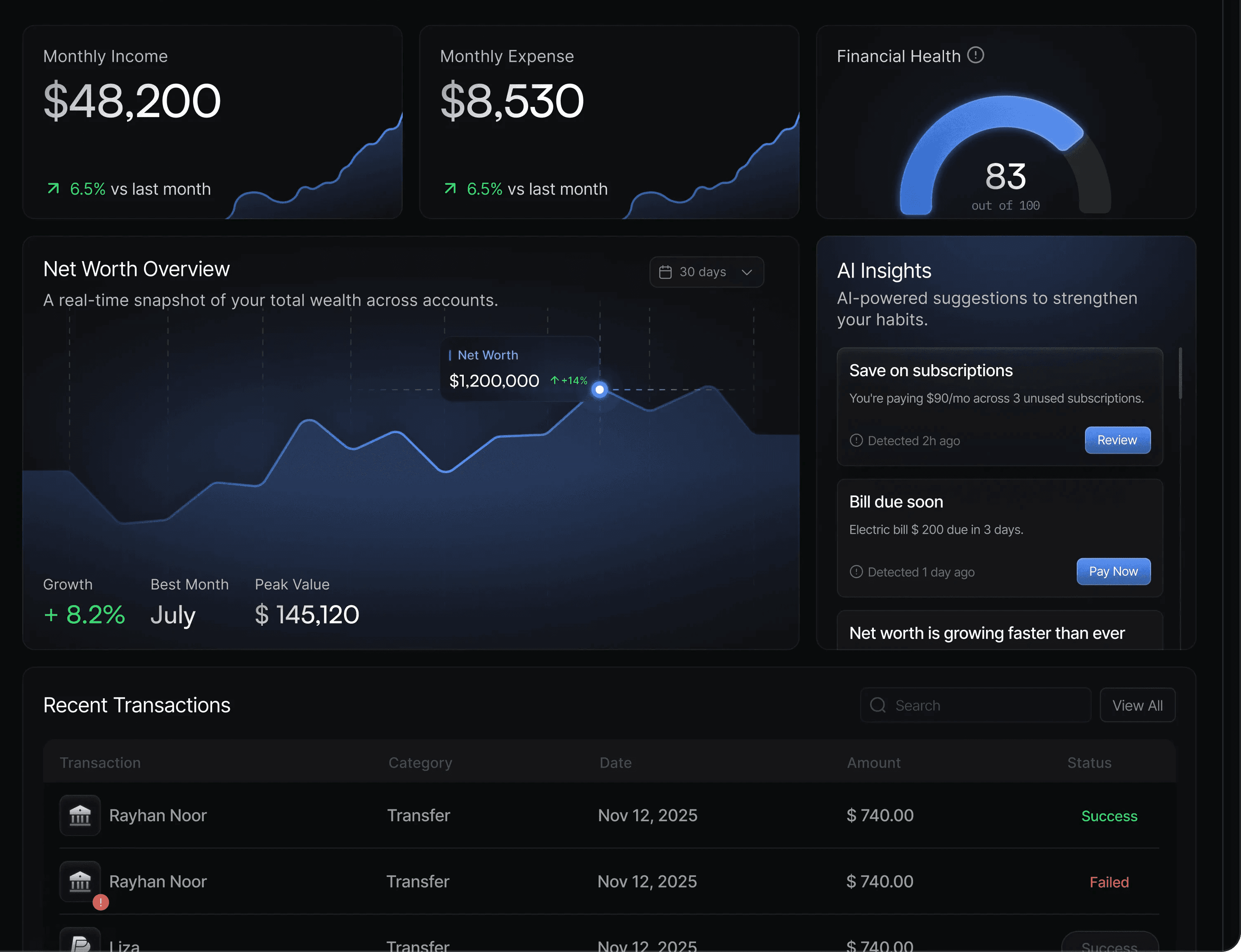Click the Success status in first row
Image resolution: width=1241 pixels, height=952 pixels.
point(1109,816)
